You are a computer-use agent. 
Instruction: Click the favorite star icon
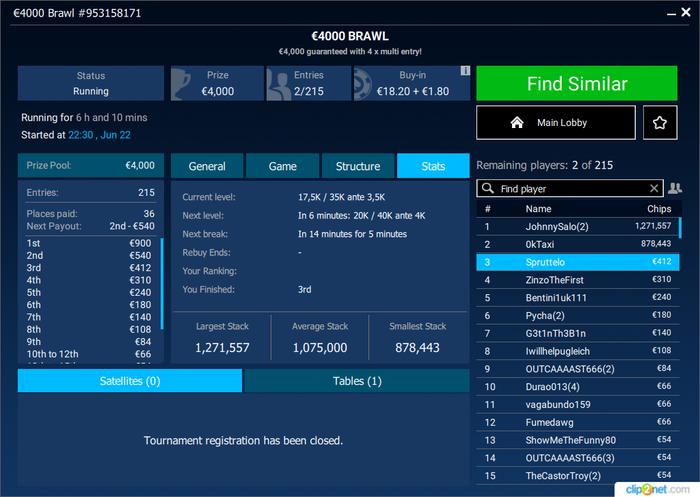660,123
